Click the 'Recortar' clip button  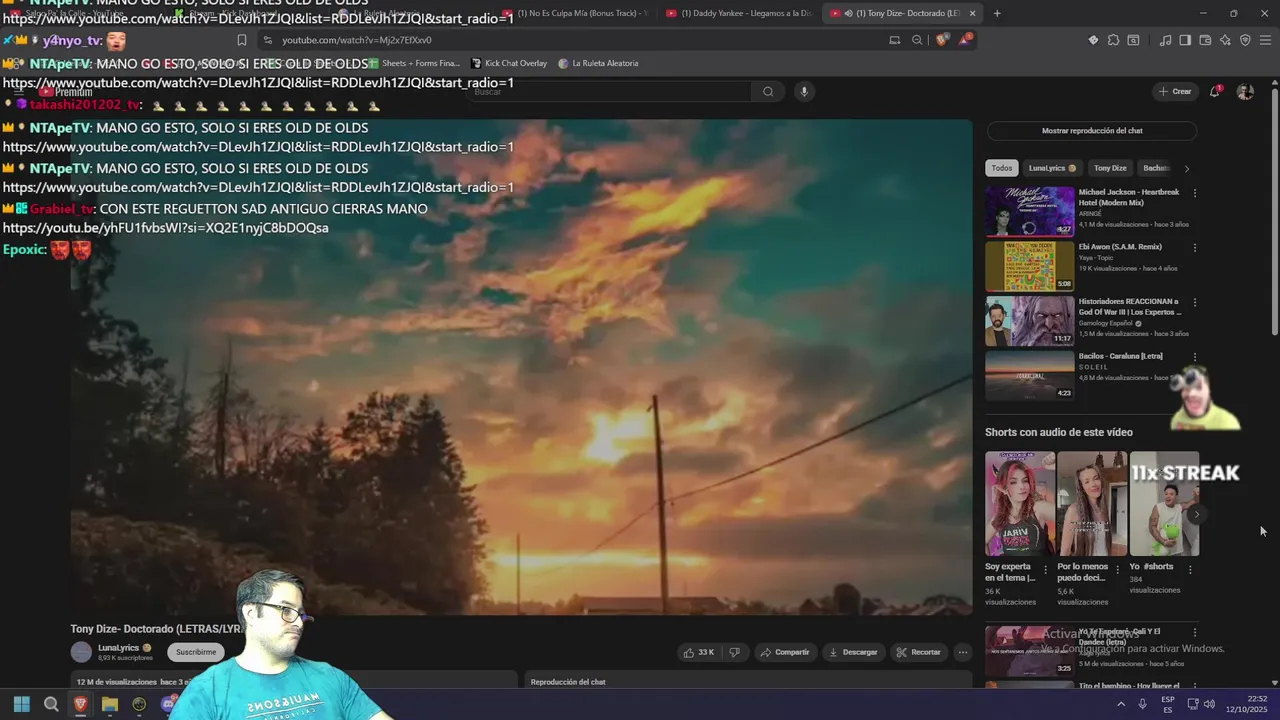(918, 652)
